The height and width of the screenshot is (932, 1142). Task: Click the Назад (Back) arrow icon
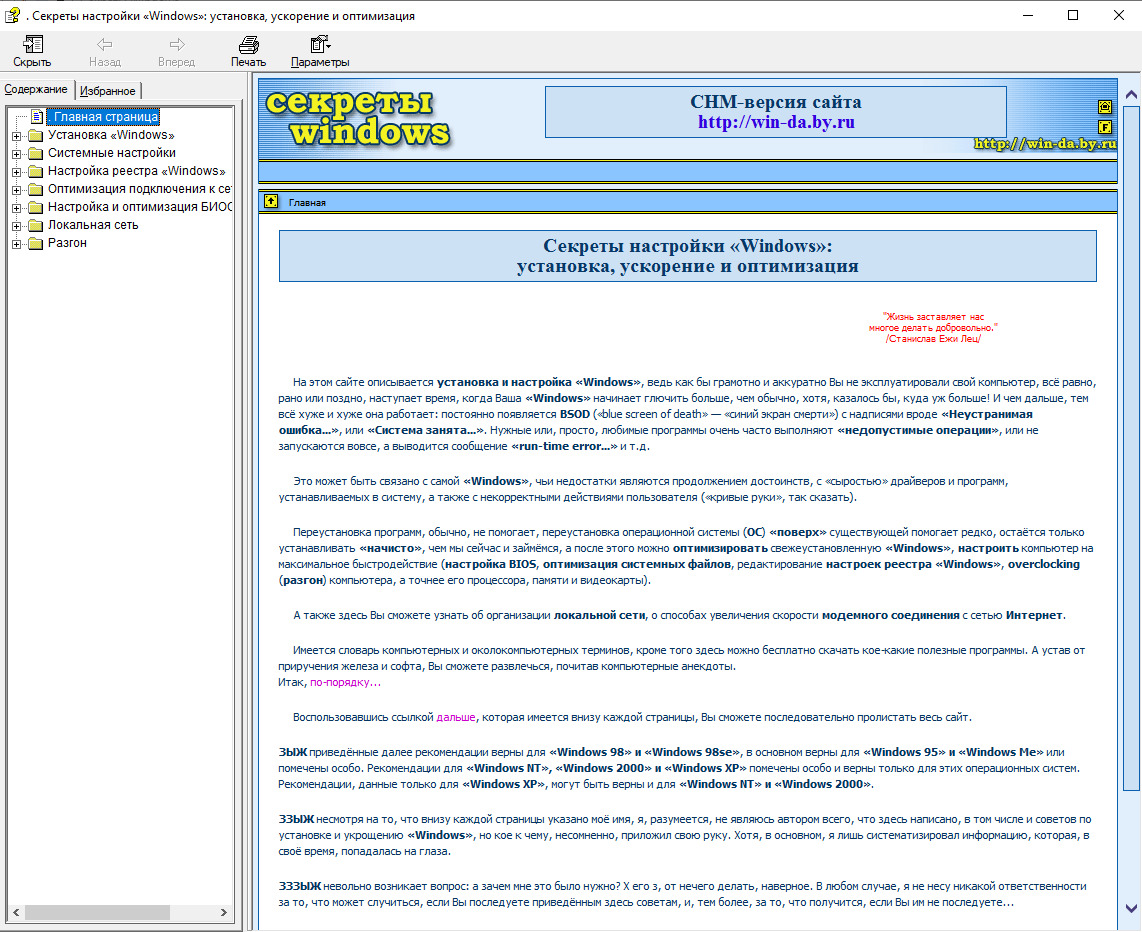[x=105, y=44]
